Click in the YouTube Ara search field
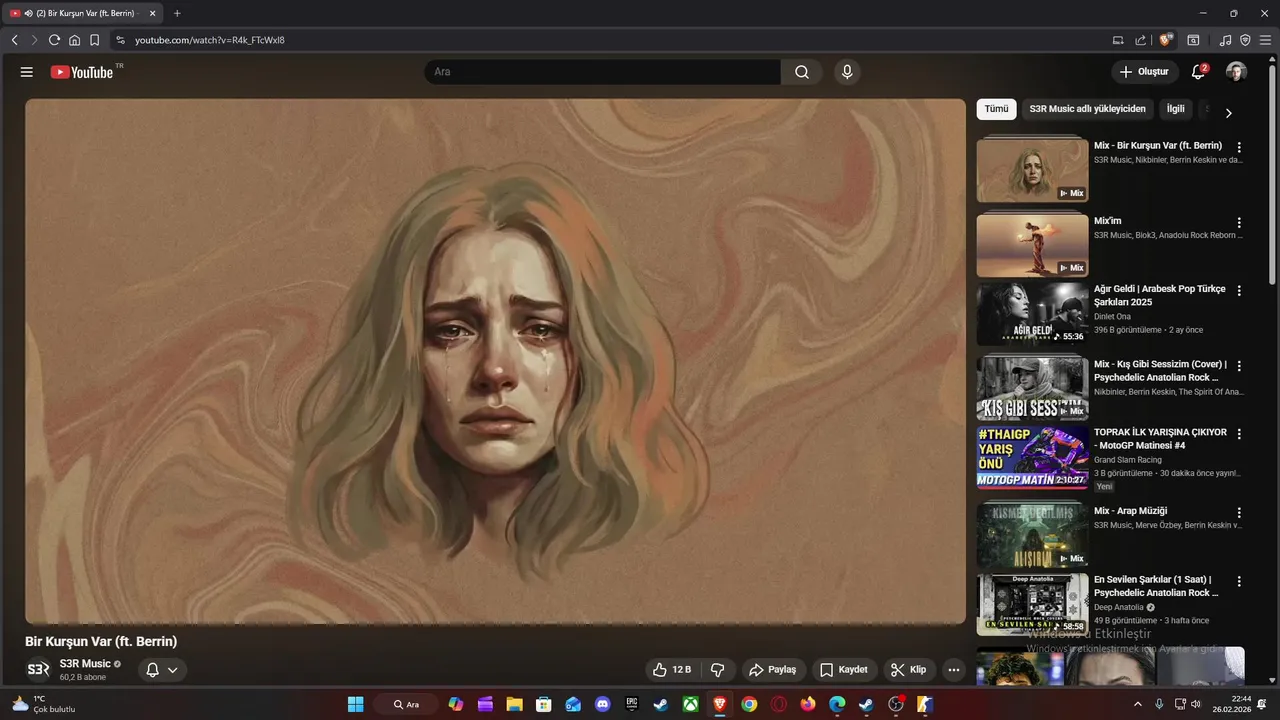 [x=603, y=72]
